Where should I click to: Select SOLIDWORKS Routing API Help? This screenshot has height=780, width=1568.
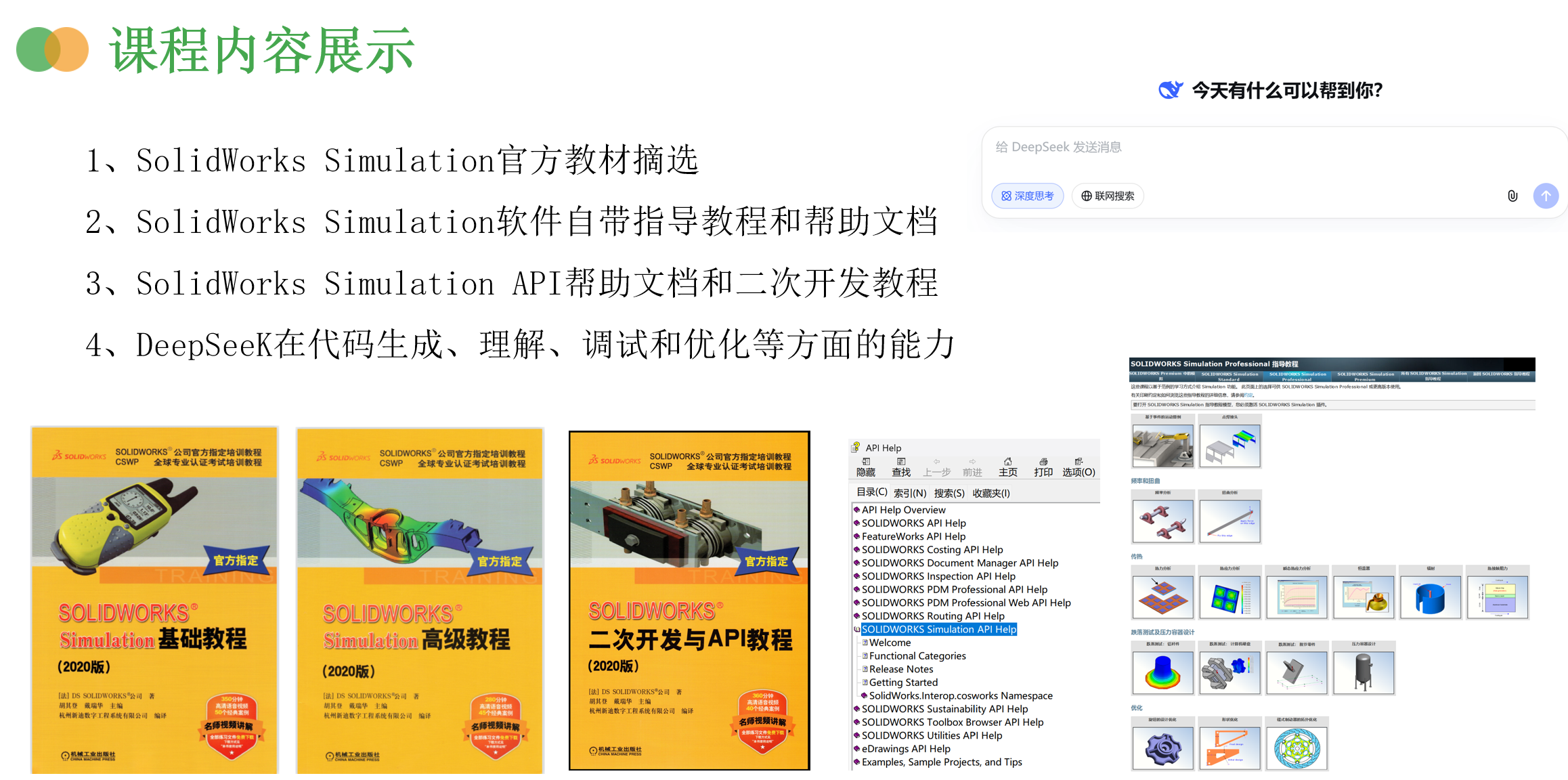coord(933,616)
